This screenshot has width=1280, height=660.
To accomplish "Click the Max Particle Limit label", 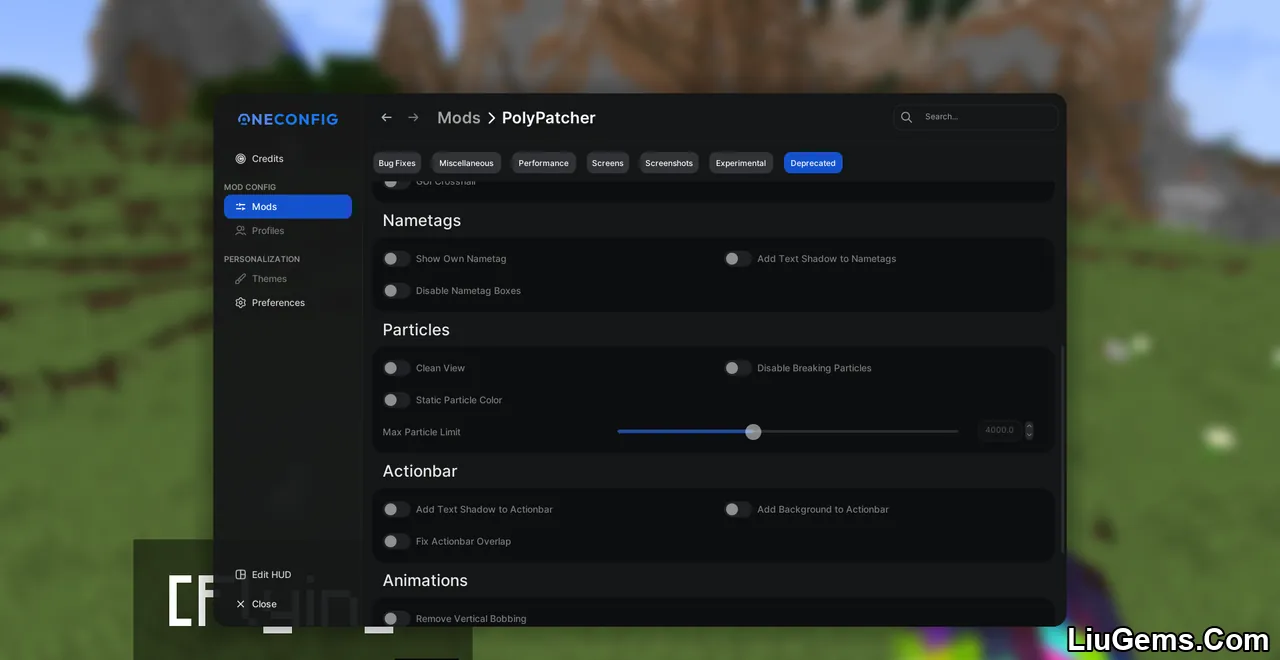I will (422, 432).
